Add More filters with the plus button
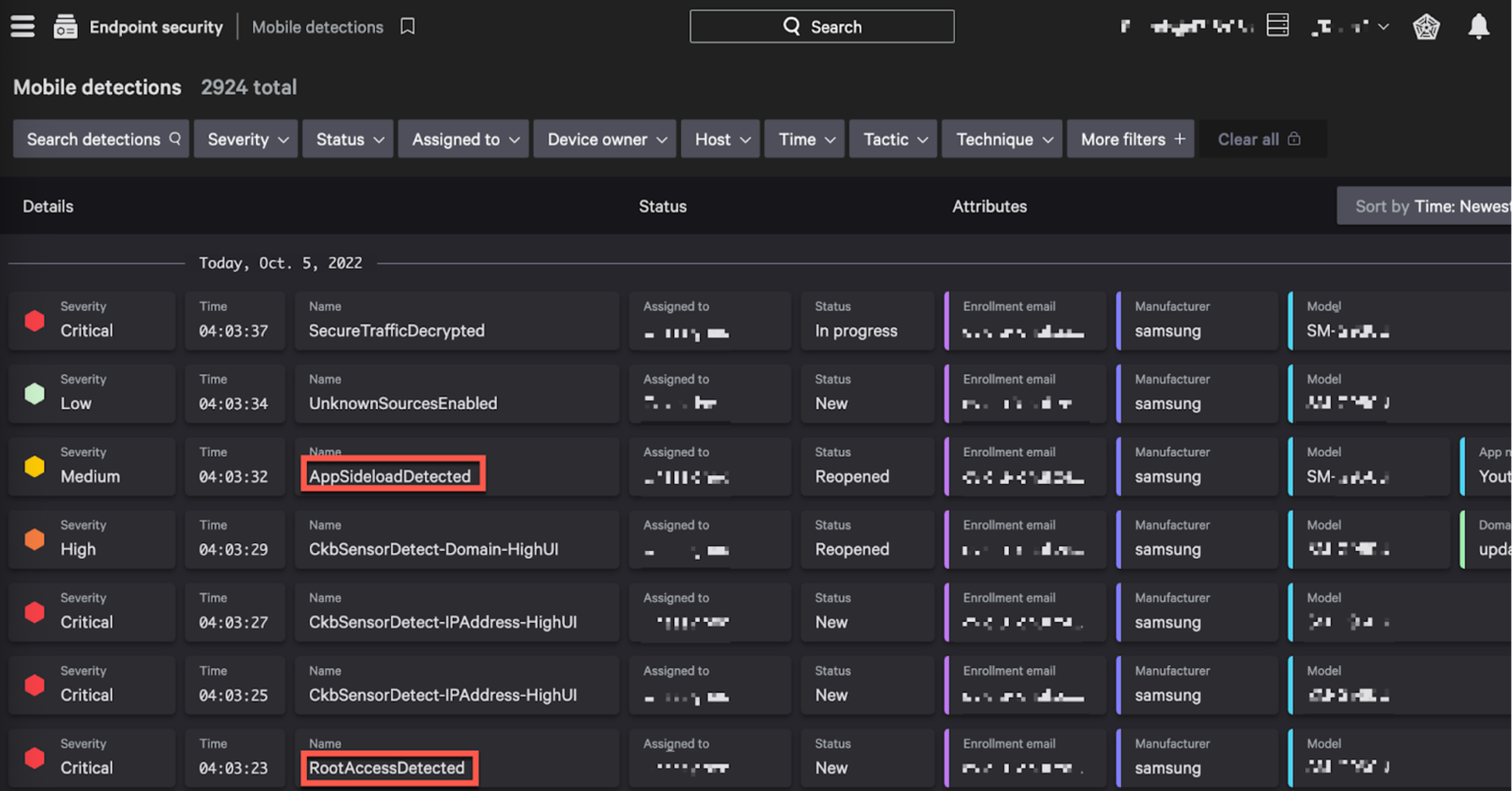The height and width of the screenshot is (791, 1512). [x=1130, y=139]
